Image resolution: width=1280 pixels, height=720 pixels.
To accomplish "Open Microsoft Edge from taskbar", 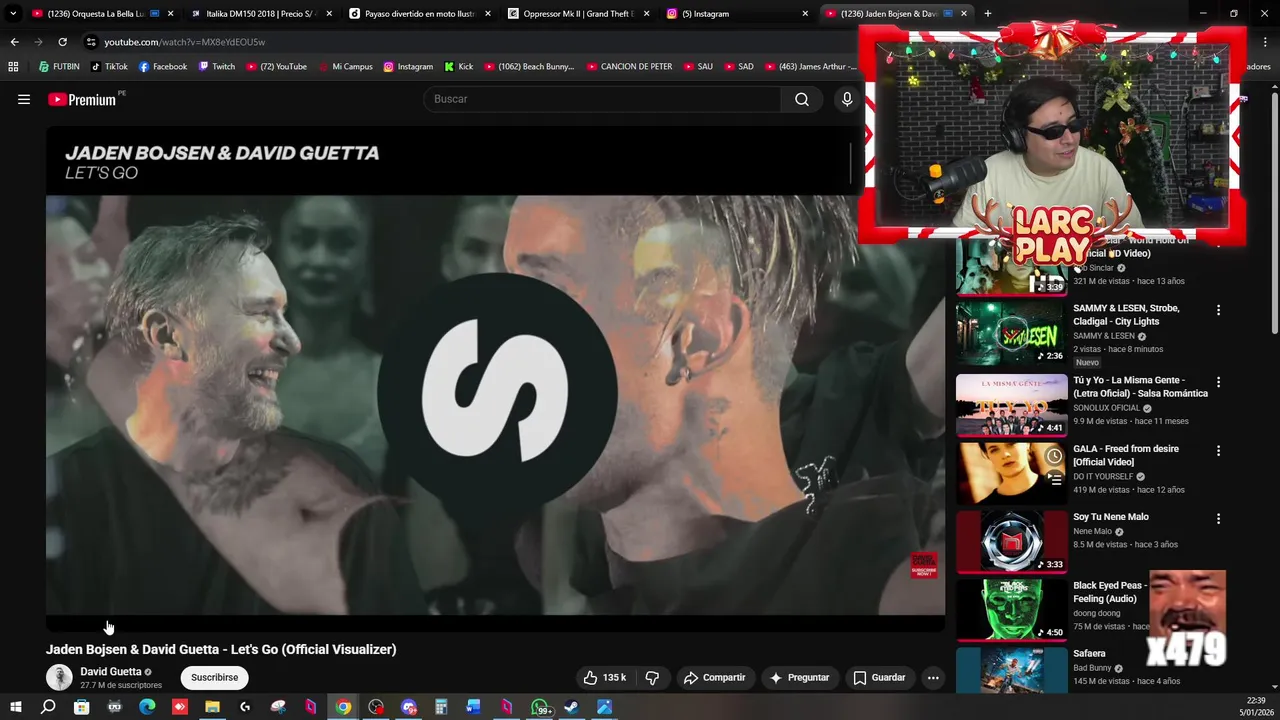I will pos(147,707).
